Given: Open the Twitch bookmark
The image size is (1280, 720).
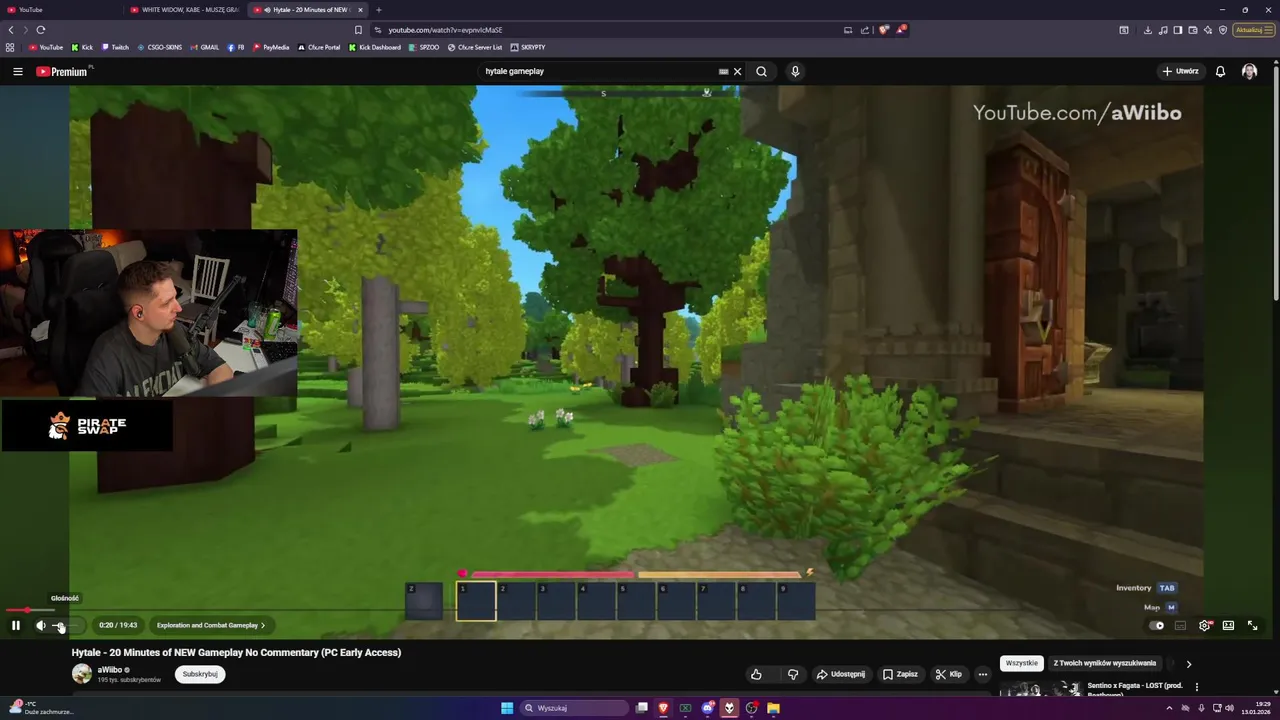Looking at the screenshot, I should click(115, 47).
